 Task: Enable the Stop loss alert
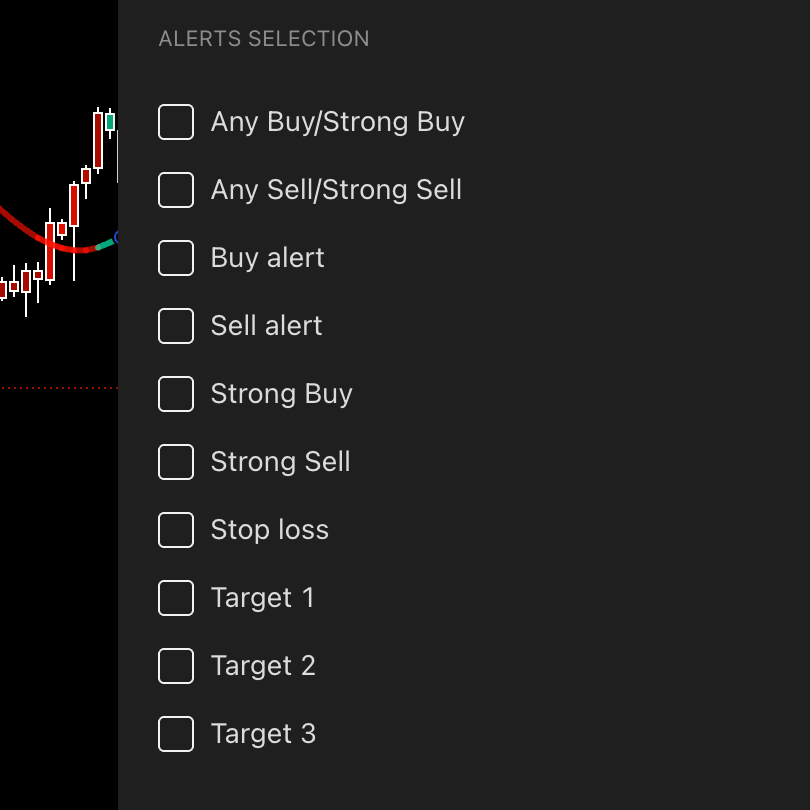click(176, 530)
